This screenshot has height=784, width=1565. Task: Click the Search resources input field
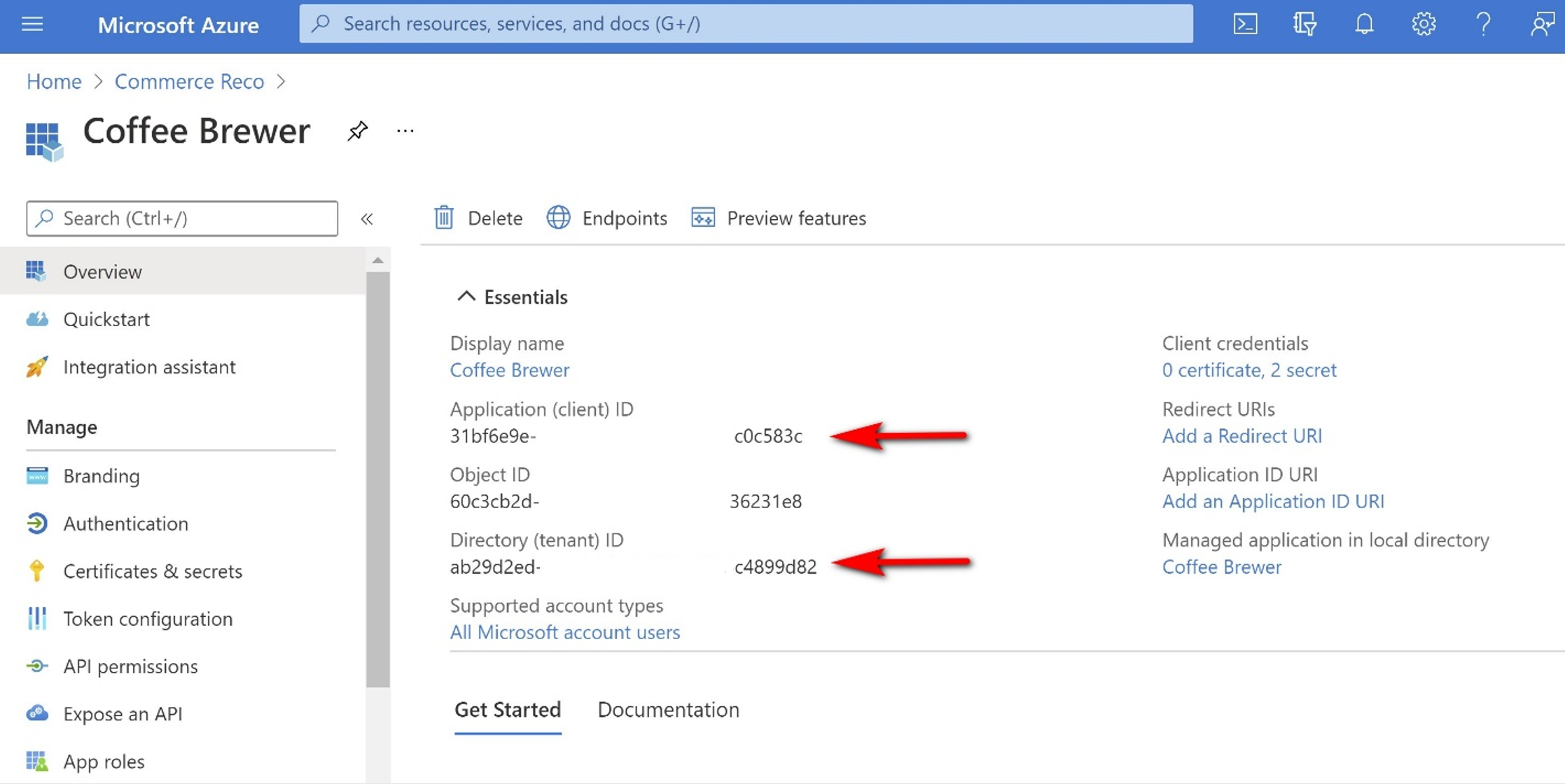[x=746, y=22]
